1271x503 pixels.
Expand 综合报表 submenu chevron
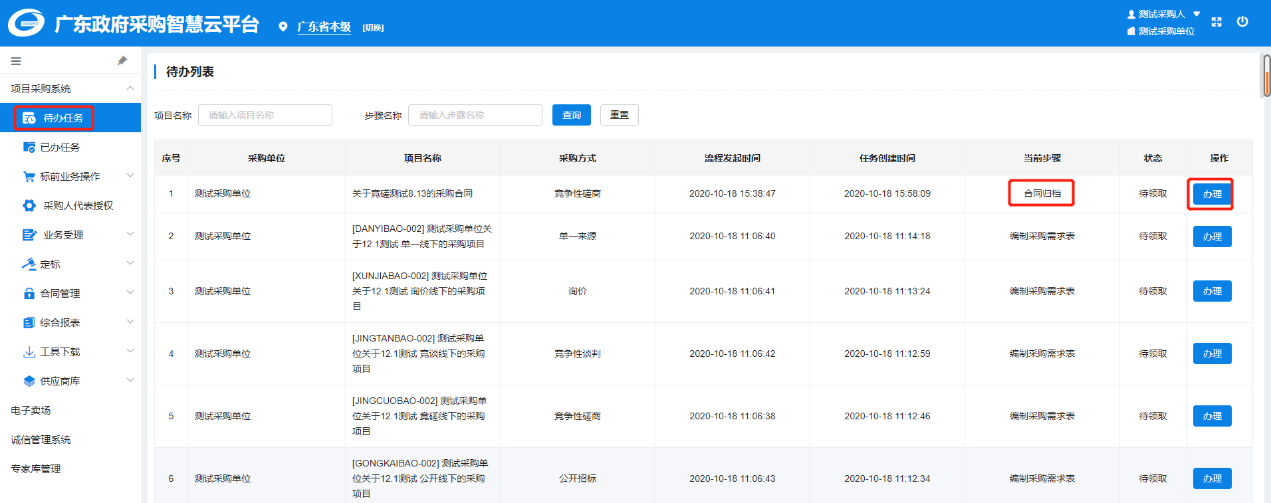130,323
